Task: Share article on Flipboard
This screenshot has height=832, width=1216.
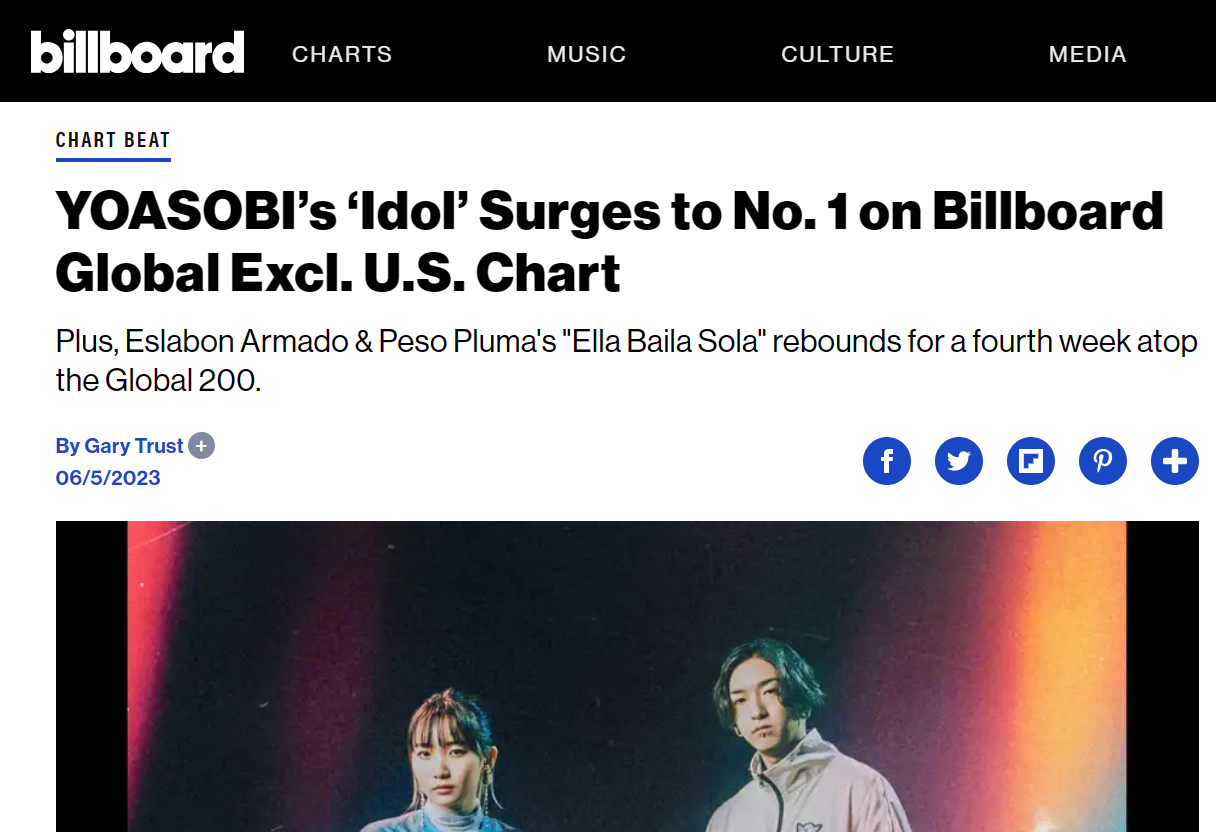Action: pos(1031,461)
